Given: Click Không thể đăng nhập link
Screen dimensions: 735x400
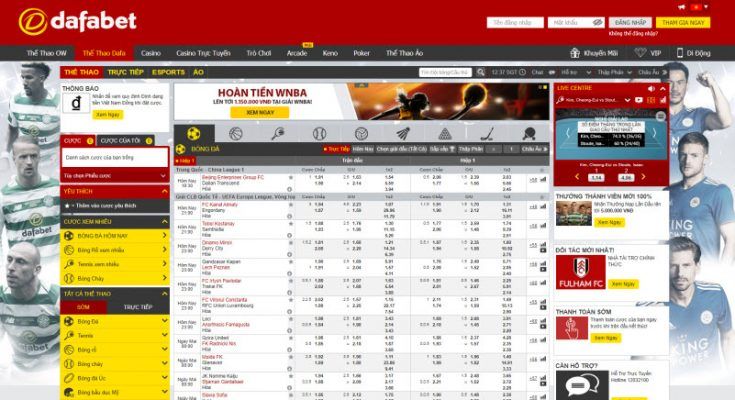Looking at the screenshot, I should [x=633, y=34].
